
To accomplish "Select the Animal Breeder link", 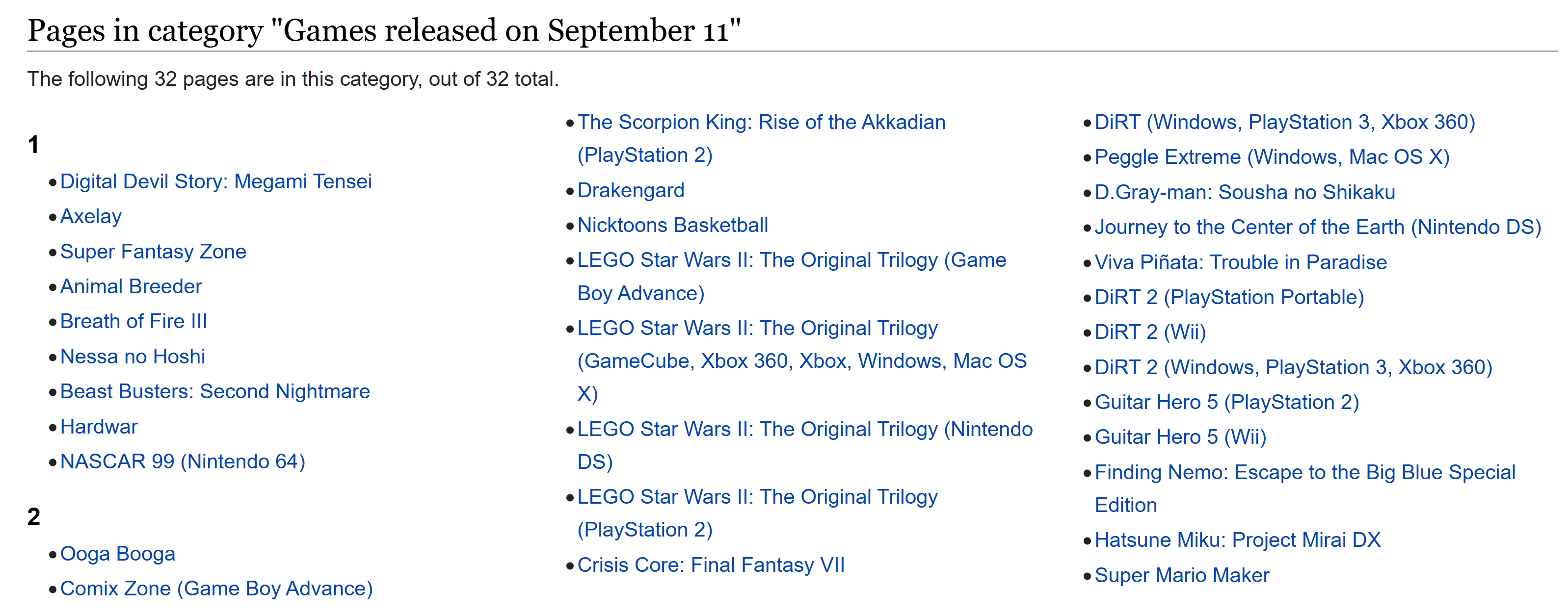I will click(x=131, y=286).
